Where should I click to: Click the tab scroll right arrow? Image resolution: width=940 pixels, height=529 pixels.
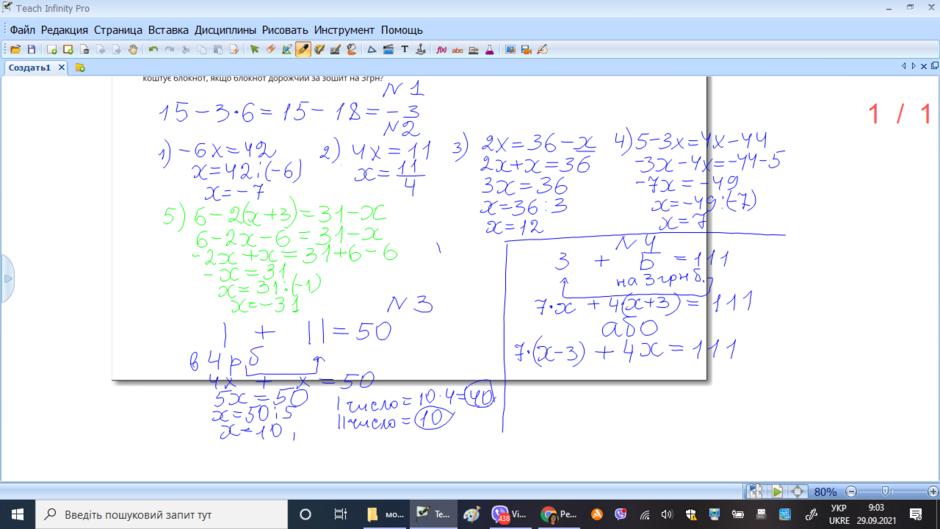coord(913,67)
